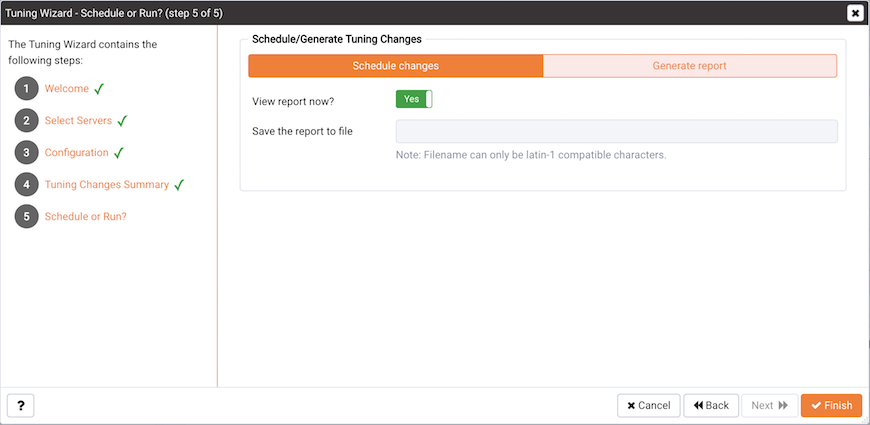Select the Welcome step link
Viewport: 870px width, 425px height.
(67, 88)
